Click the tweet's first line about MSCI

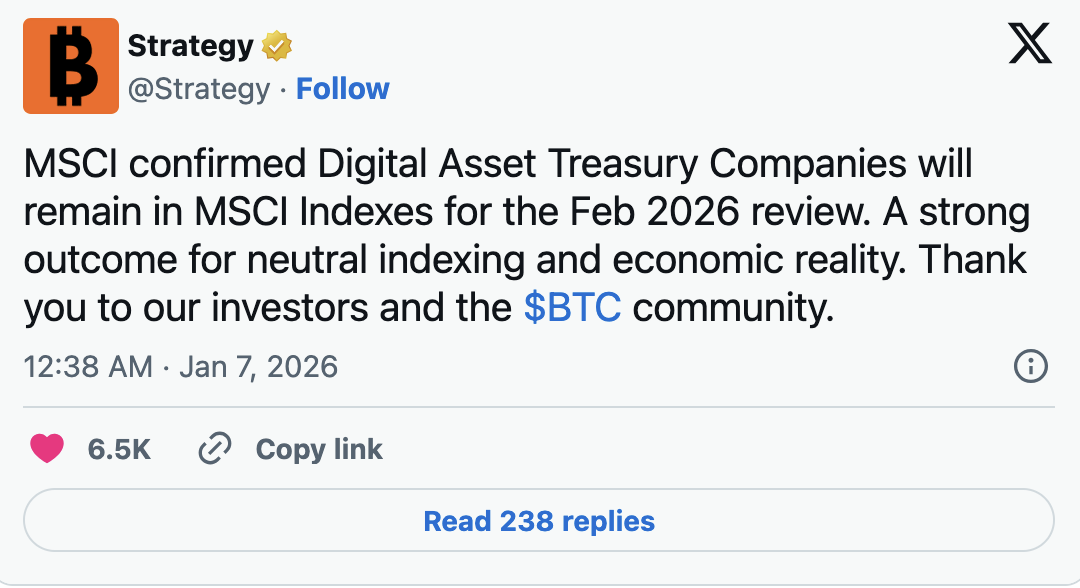(x=498, y=164)
